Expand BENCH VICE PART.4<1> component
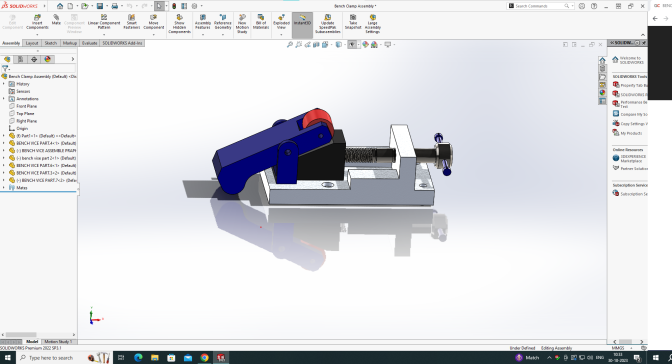 point(4,143)
